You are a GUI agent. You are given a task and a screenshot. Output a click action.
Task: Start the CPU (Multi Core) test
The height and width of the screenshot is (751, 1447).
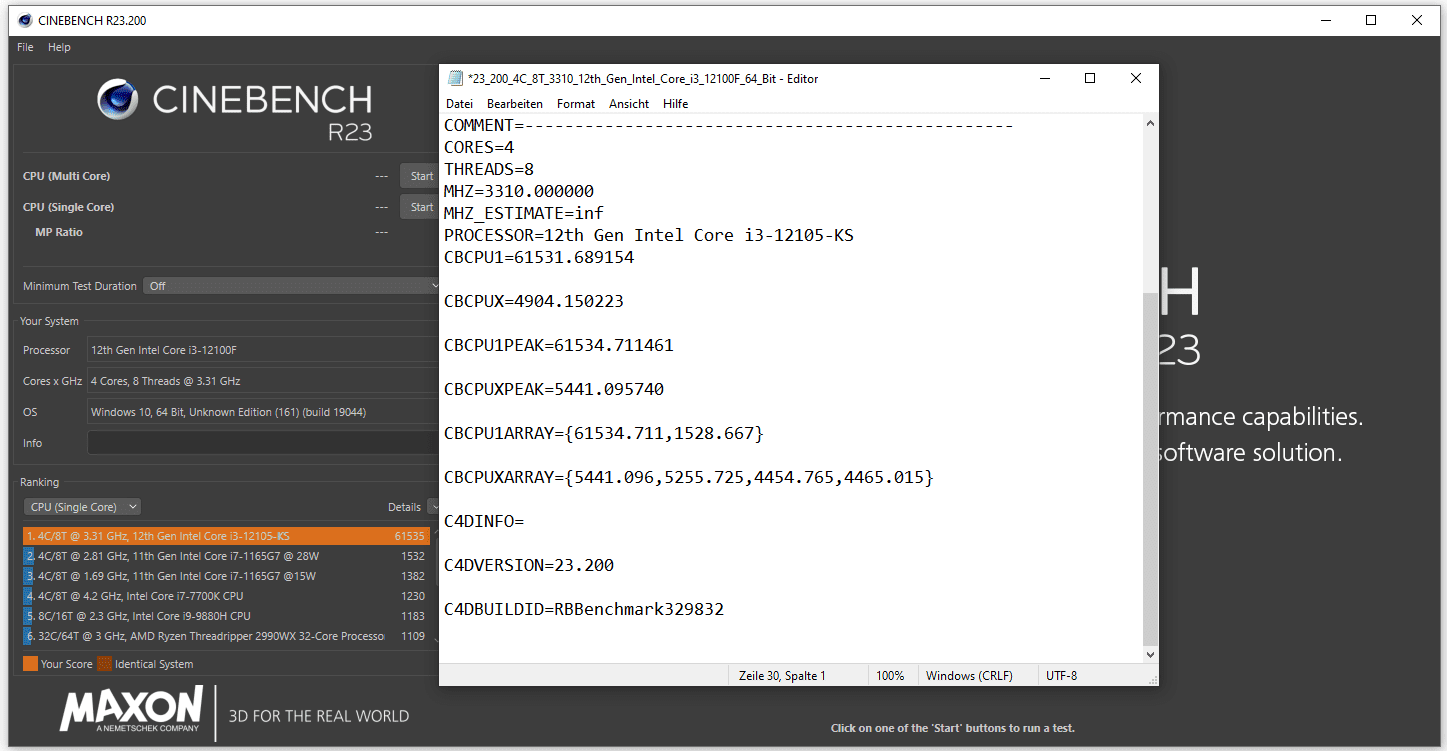(x=420, y=176)
